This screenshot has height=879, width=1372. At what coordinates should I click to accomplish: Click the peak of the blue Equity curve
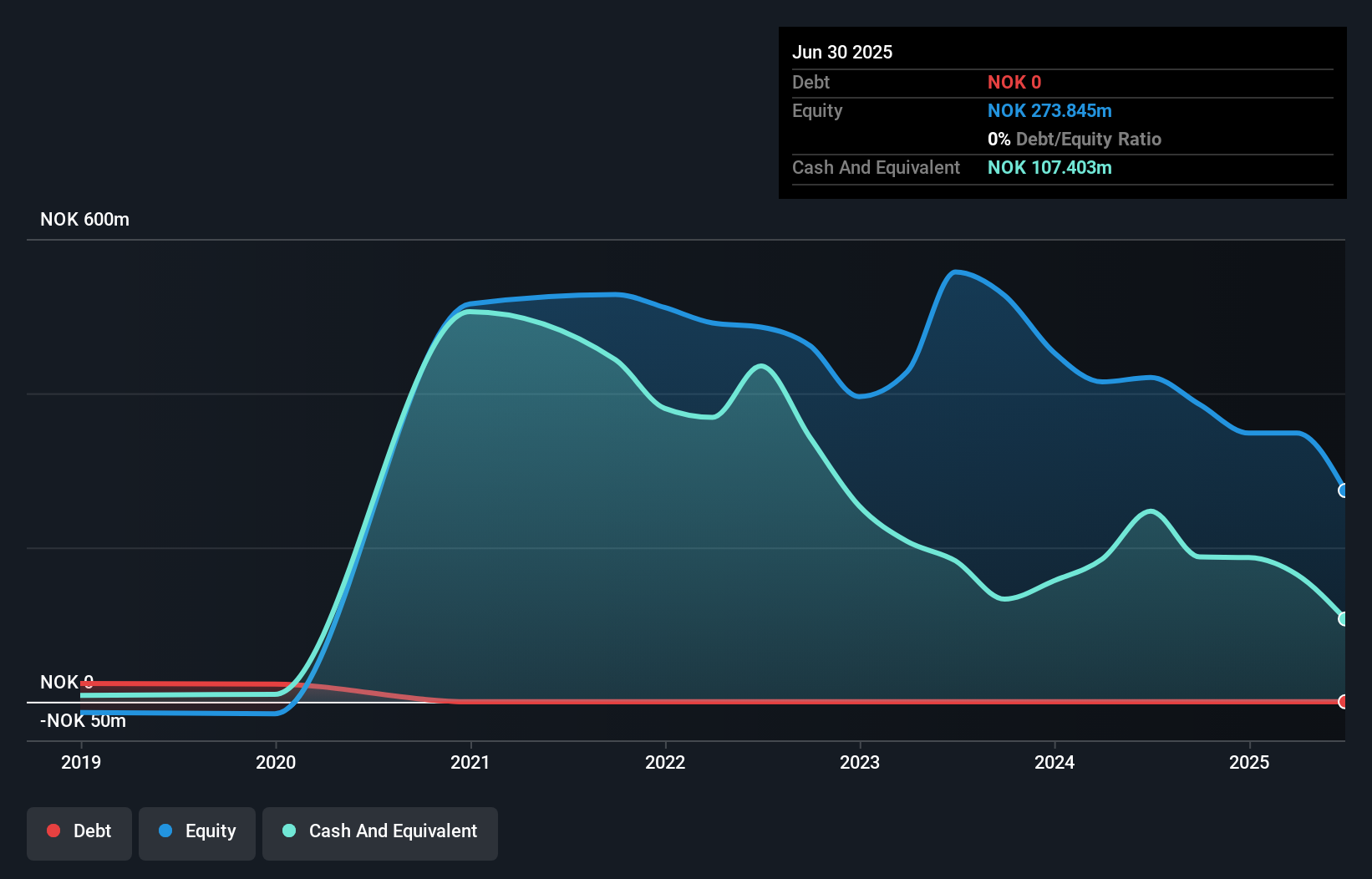tap(961, 272)
